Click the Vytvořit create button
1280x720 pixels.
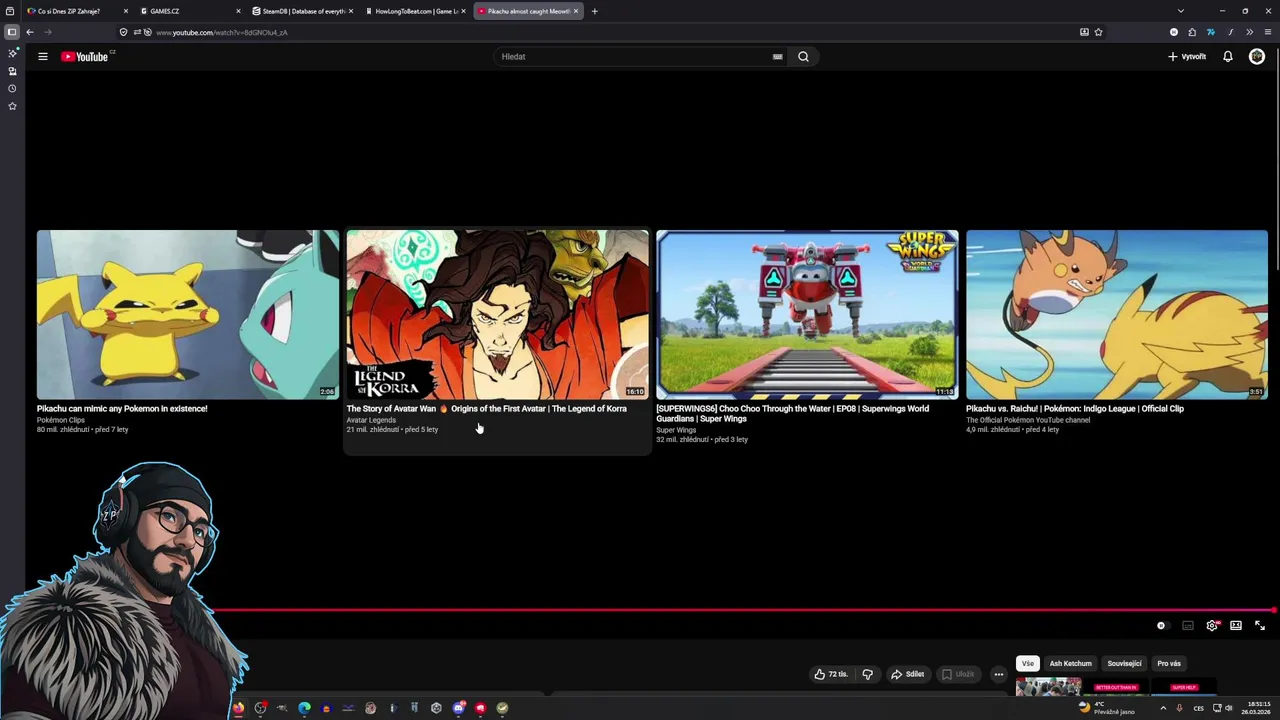click(x=1187, y=57)
